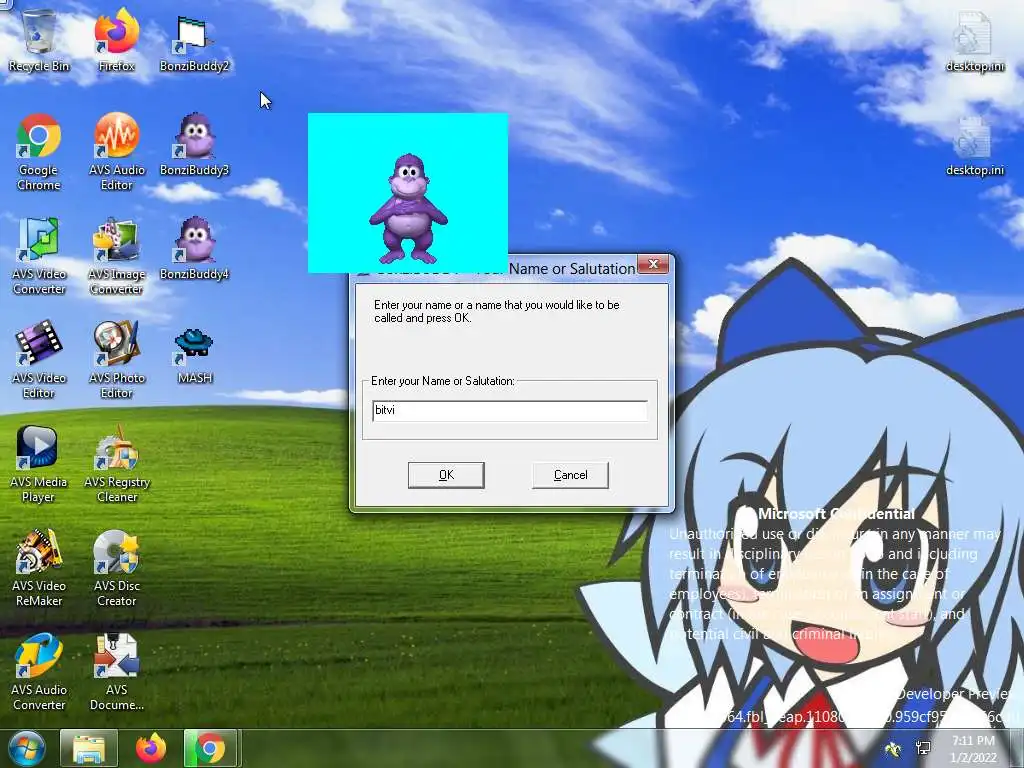Select the BonziBuddy4 desktop icon
This screenshot has height=768, width=1024.
click(x=195, y=249)
